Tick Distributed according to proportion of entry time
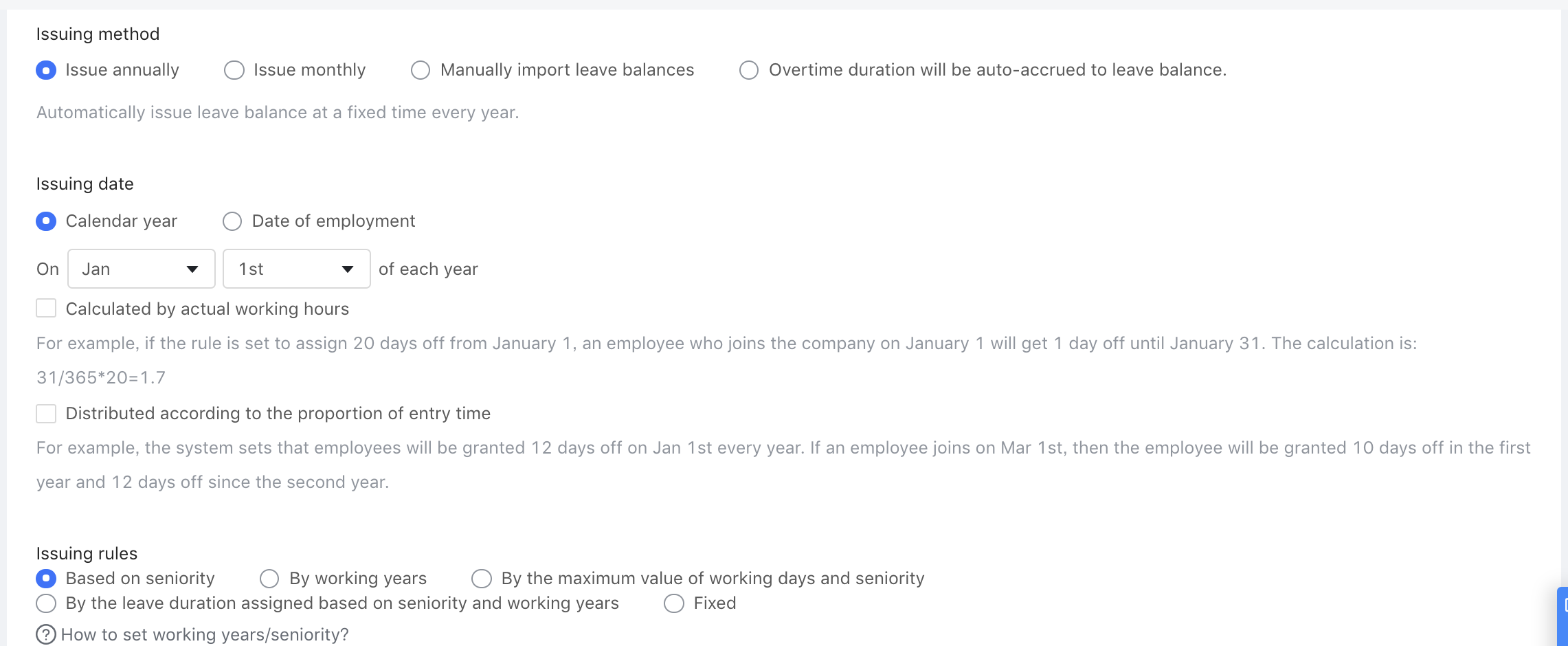The width and height of the screenshot is (1568, 646). tap(46, 413)
